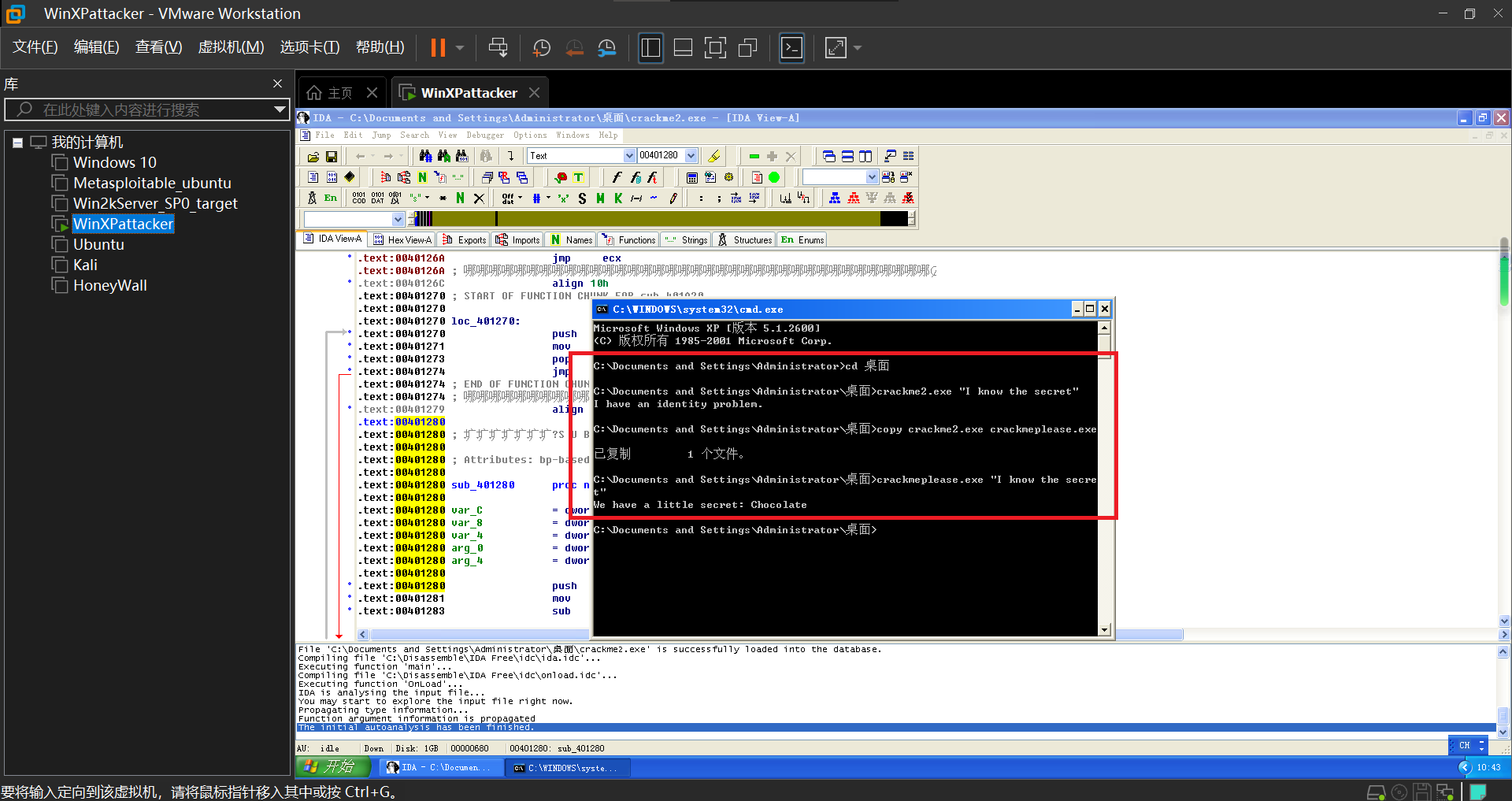The width and height of the screenshot is (1512, 801).
Task: Open the VMware pause dropdown arrow
Action: point(460,48)
